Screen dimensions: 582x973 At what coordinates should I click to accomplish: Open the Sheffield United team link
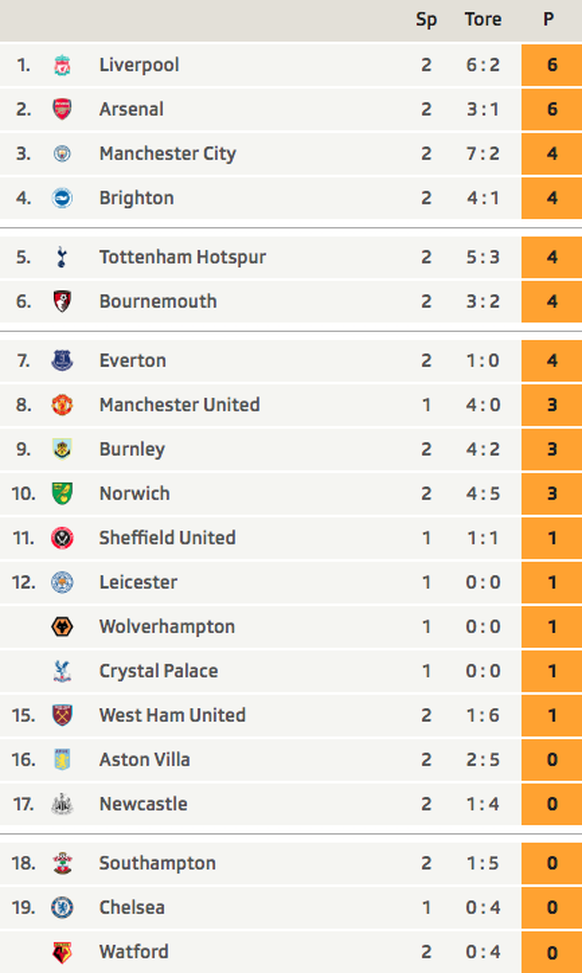168,538
